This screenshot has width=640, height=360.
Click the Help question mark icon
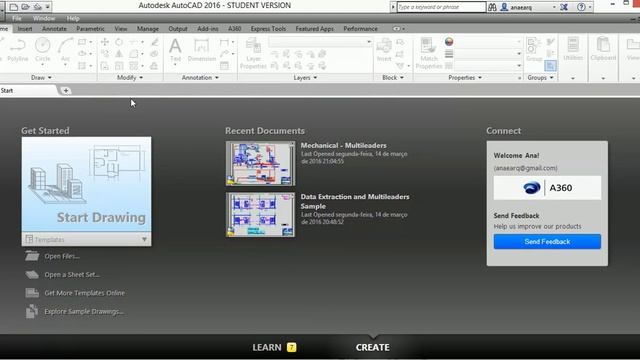[581, 7]
